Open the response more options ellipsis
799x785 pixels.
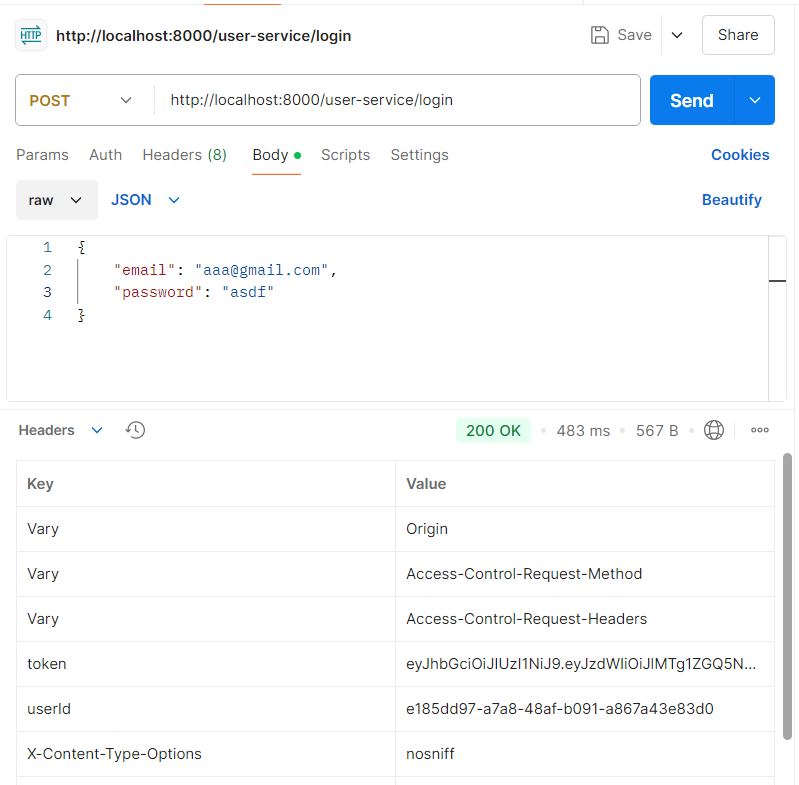click(x=760, y=430)
